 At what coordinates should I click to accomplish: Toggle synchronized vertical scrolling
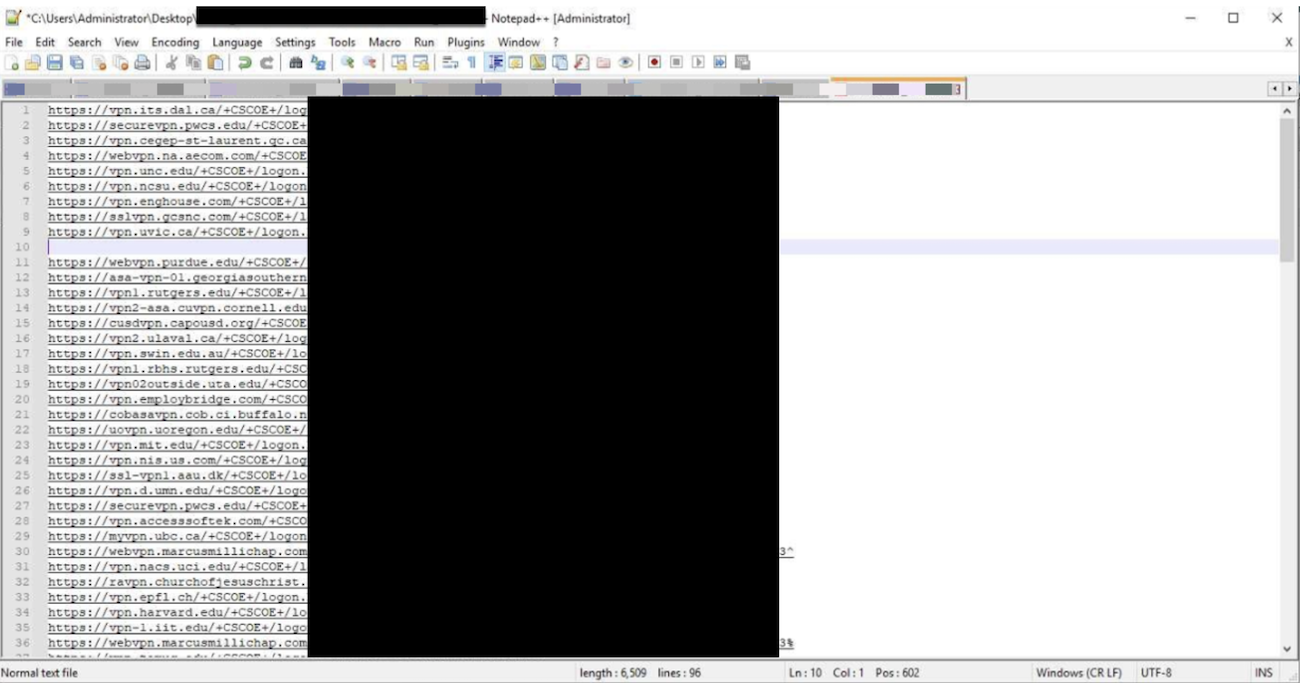[x=398, y=62]
